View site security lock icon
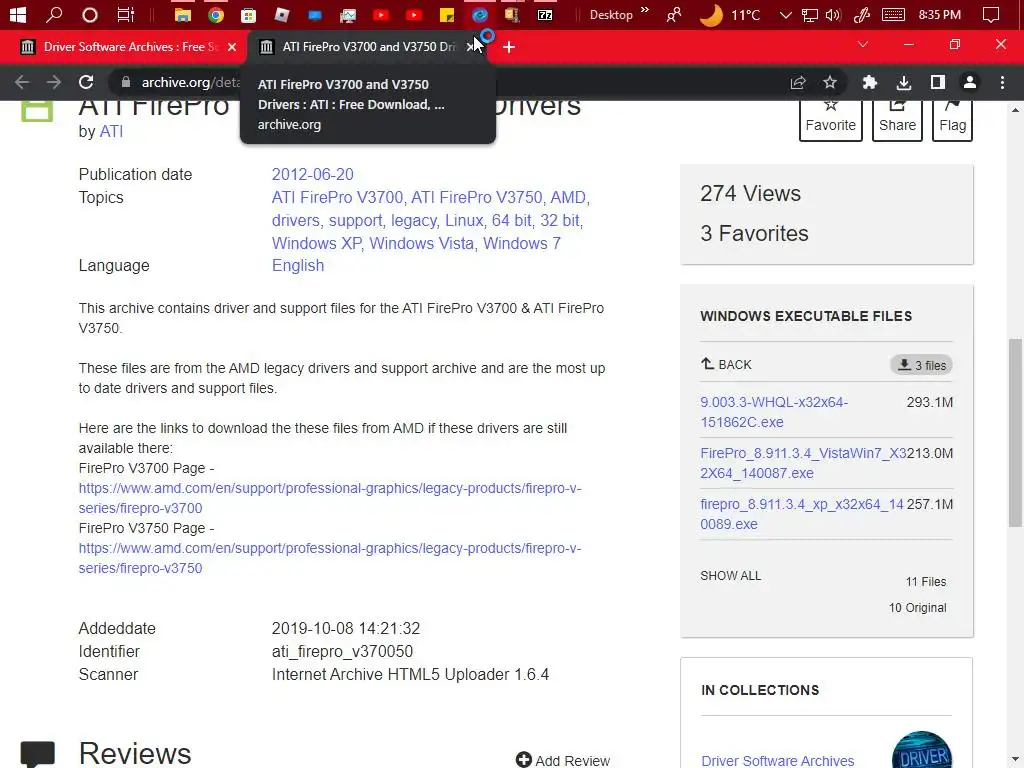This screenshot has width=1024, height=768. click(x=126, y=82)
